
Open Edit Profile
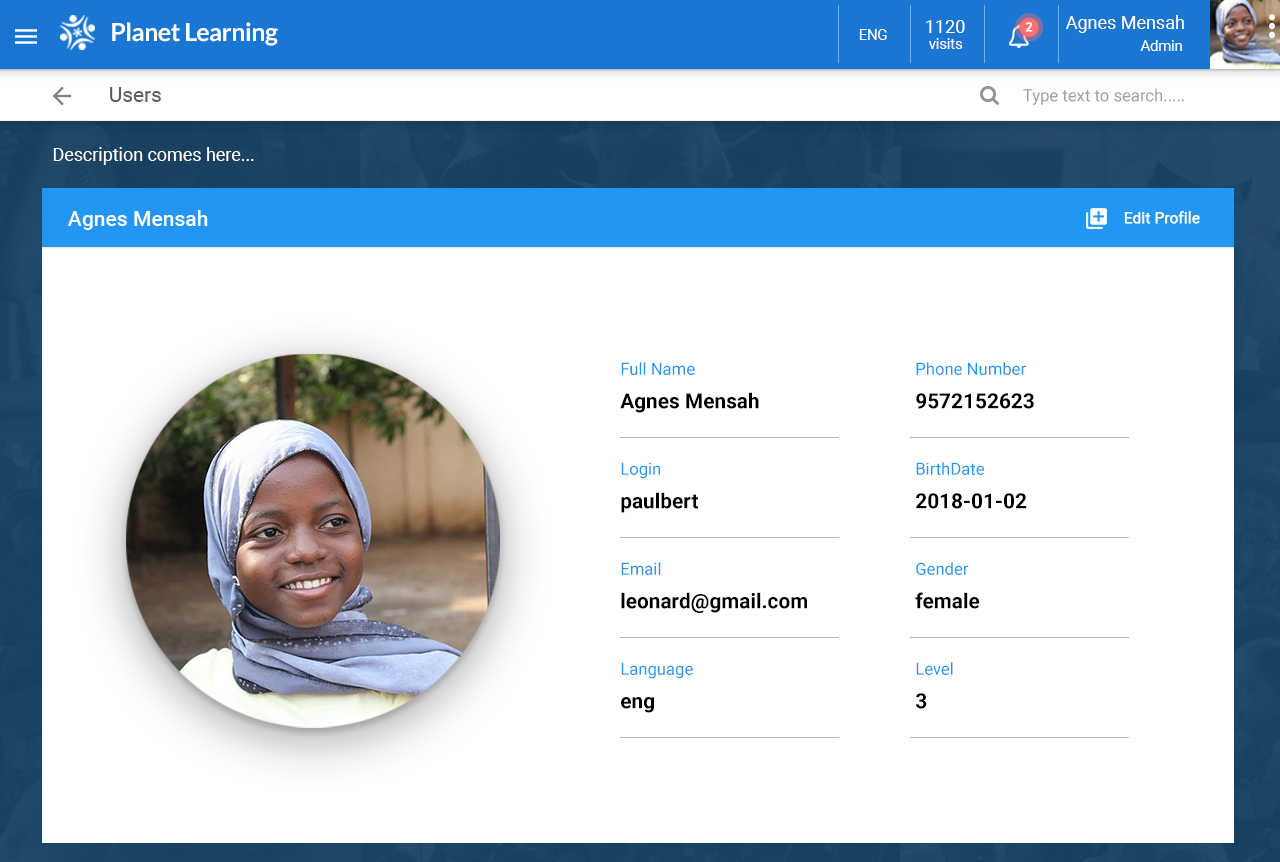tap(1162, 218)
